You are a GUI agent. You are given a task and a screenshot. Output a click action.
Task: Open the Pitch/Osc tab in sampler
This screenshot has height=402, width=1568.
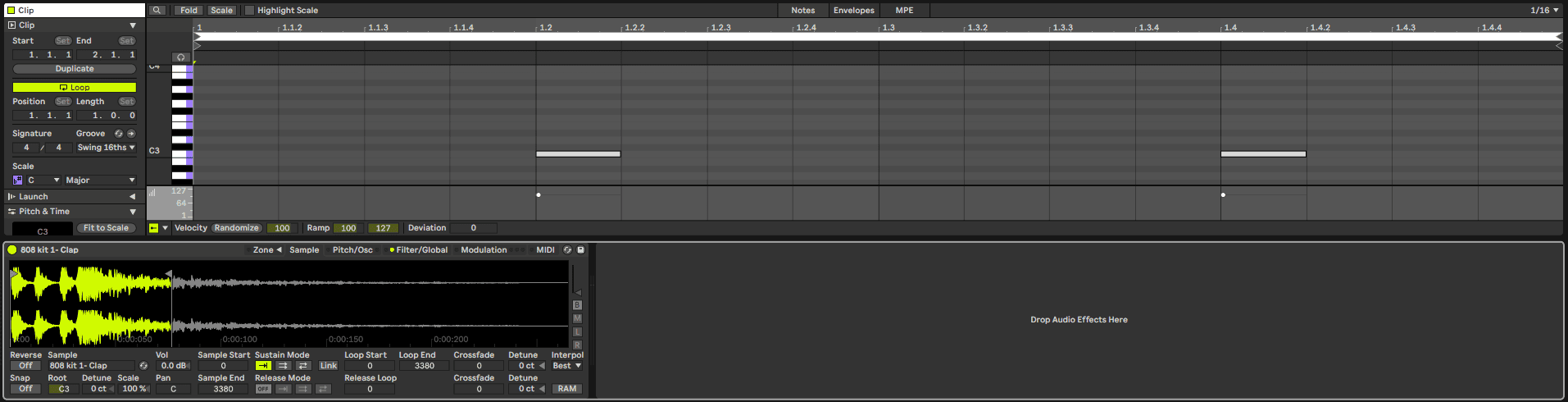pos(352,250)
